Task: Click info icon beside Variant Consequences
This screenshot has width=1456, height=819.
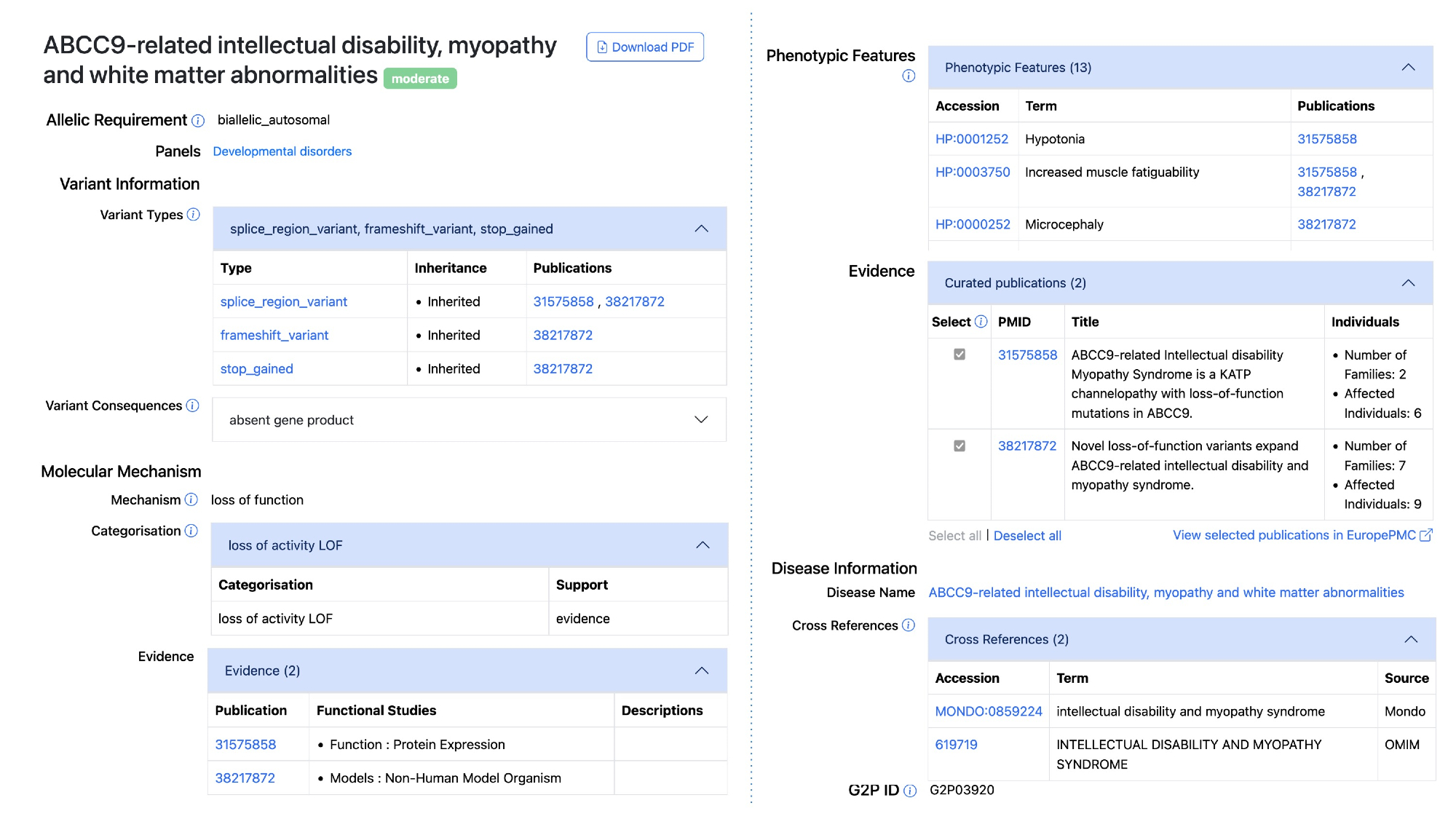Action: [x=192, y=405]
